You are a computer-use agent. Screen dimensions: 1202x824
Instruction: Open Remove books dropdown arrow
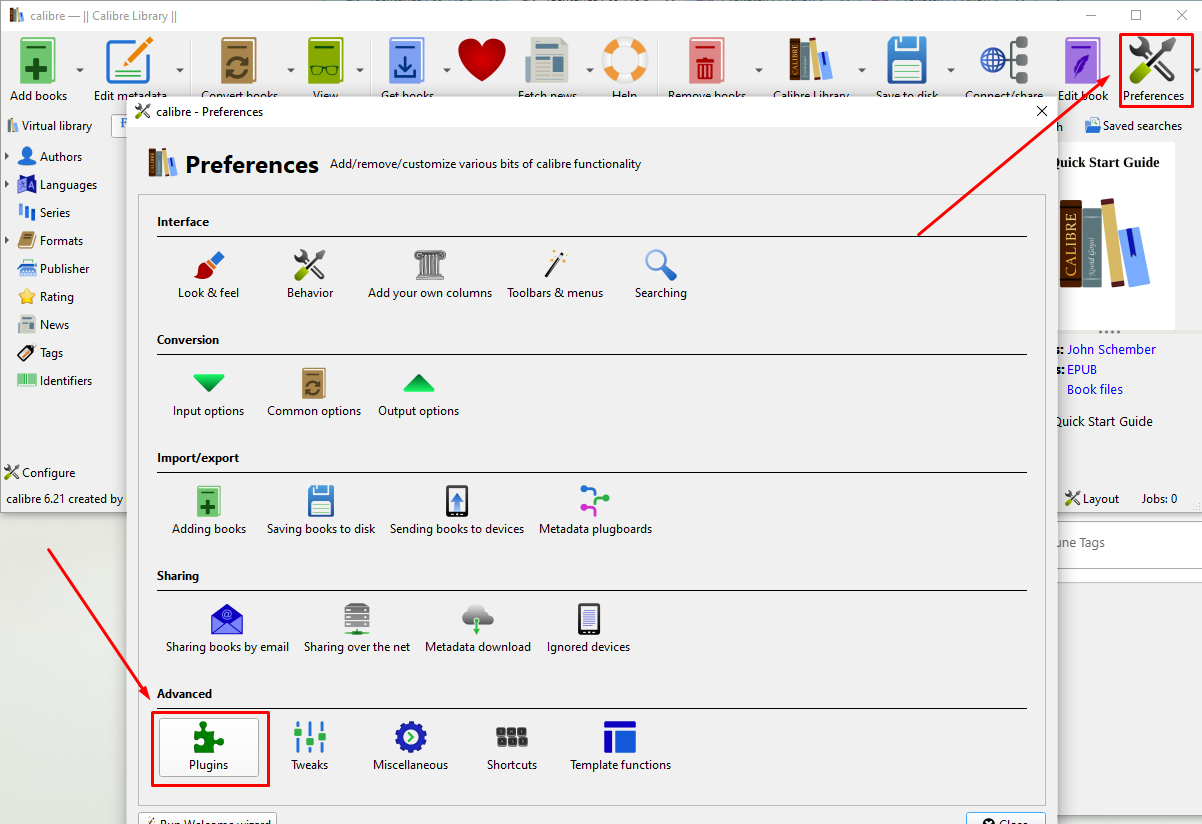point(759,70)
